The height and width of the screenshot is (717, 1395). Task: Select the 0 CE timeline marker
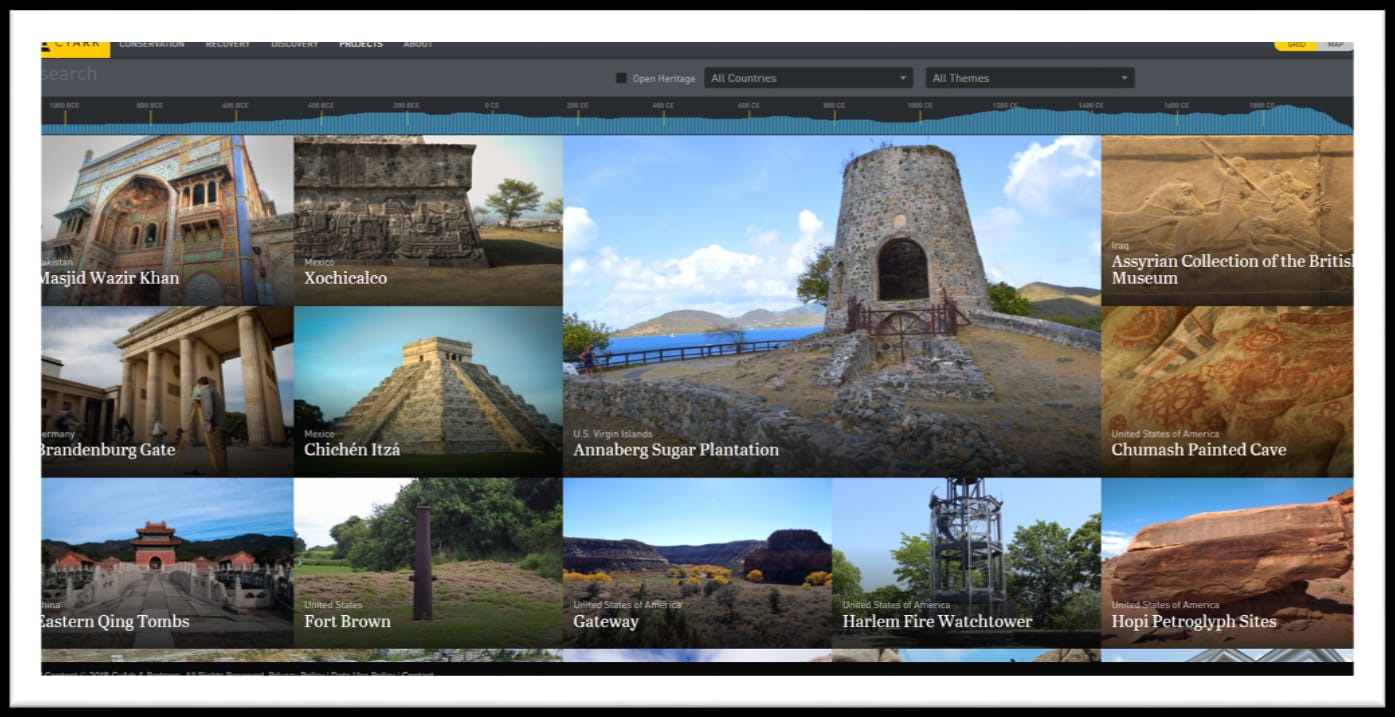492,106
